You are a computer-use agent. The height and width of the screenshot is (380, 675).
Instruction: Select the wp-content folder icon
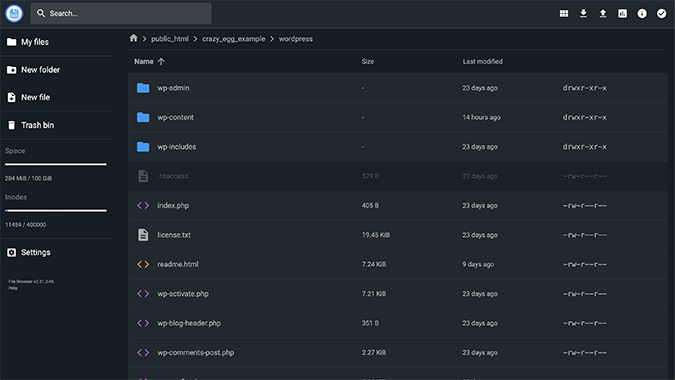coord(143,117)
